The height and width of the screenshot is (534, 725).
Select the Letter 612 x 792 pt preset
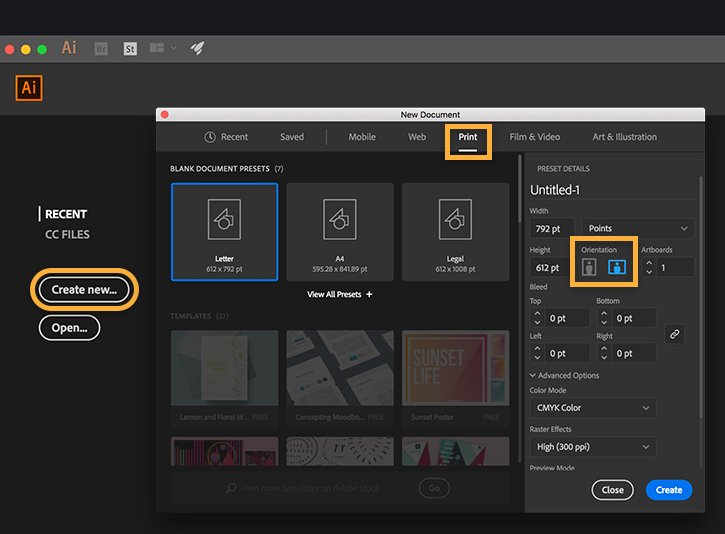point(224,232)
